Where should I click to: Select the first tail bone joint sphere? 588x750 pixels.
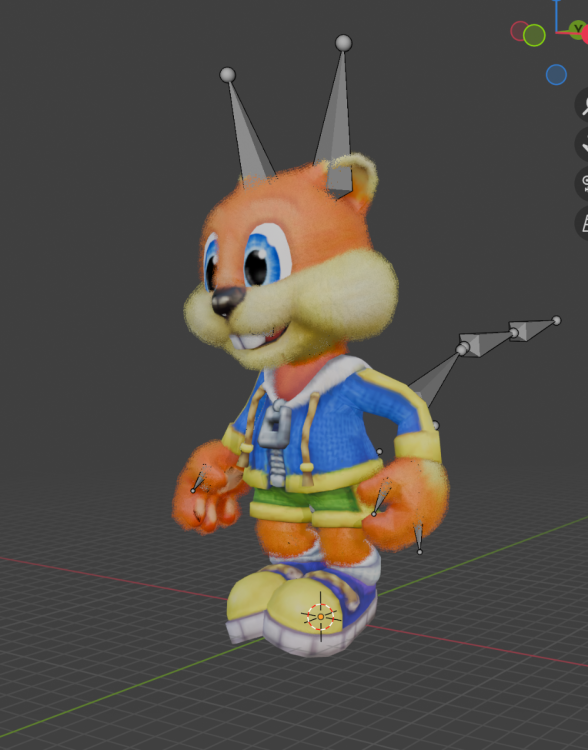pyautogui.click(x=462, y=349)
